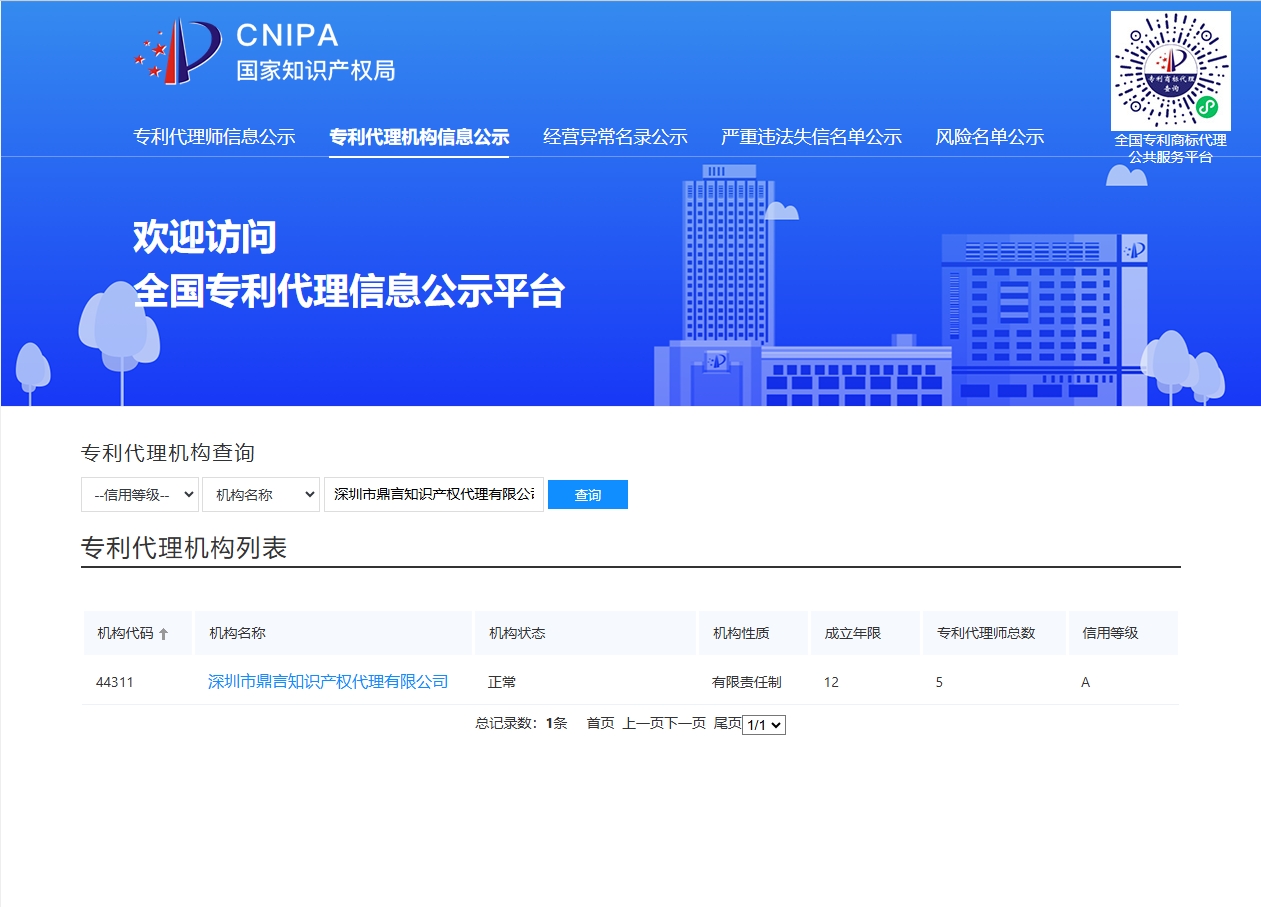Click the QR code image for the service platform

click(x=1170, y=70)
